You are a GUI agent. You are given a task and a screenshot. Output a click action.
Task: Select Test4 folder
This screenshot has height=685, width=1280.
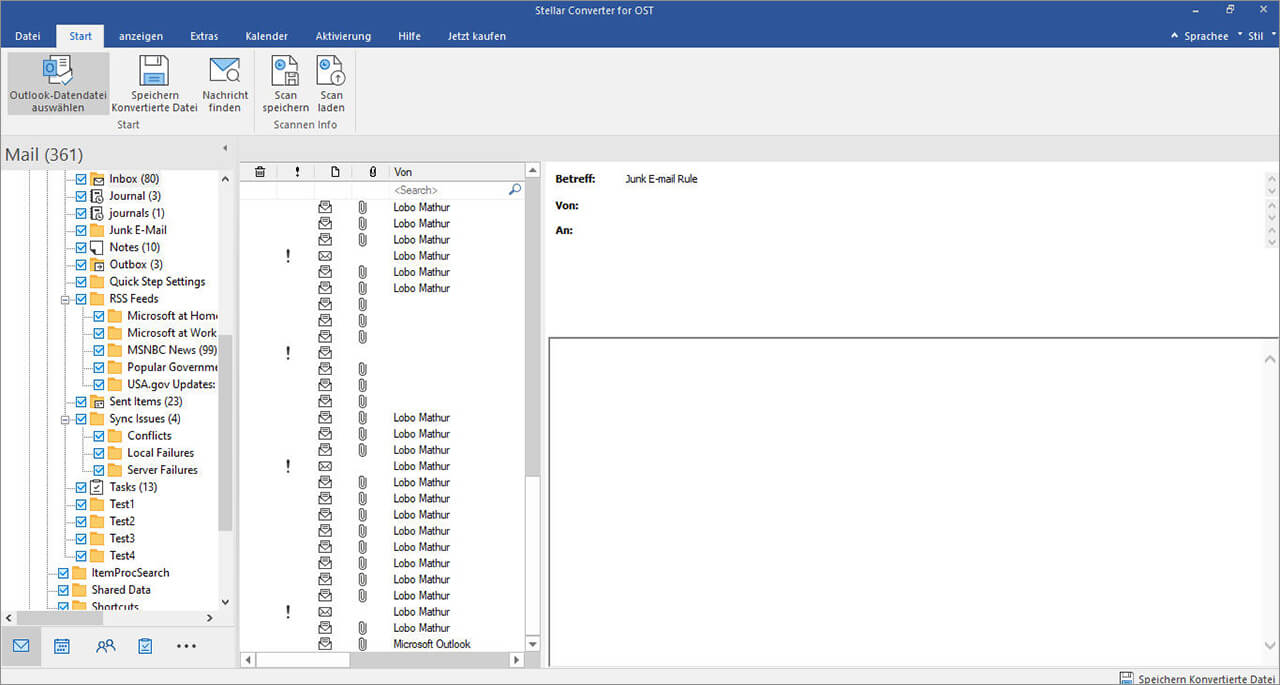click(x=121, y=555)
